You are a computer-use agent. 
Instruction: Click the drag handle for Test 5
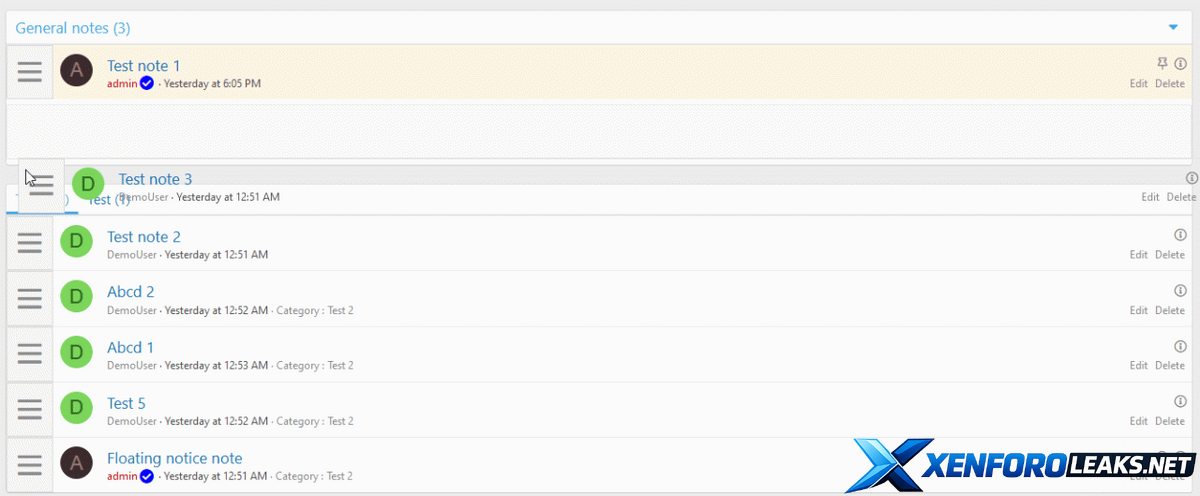coord(30,410)
